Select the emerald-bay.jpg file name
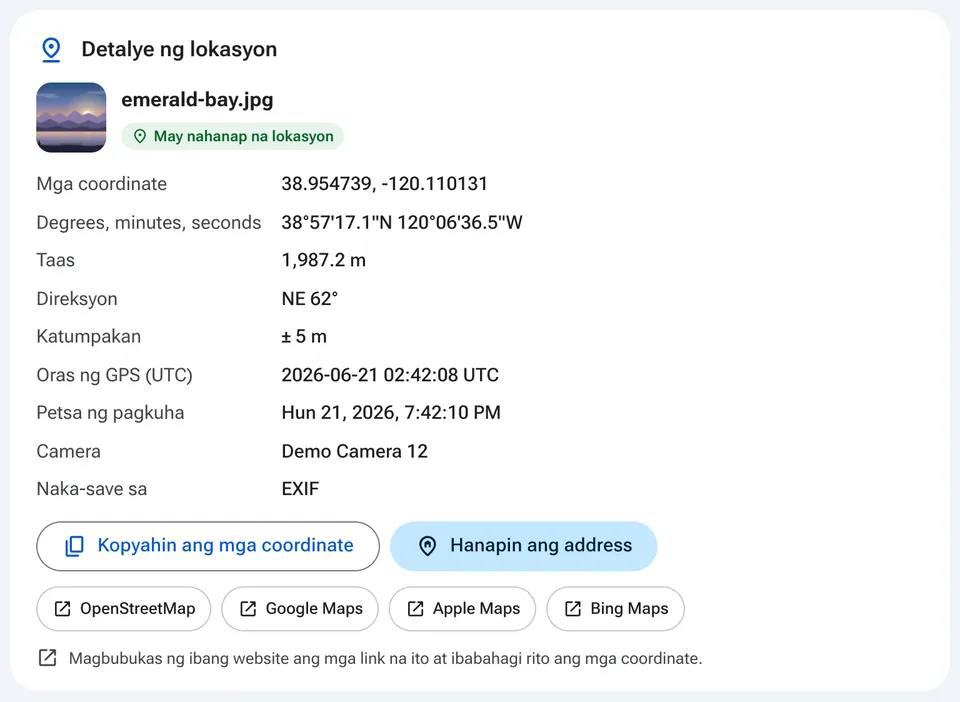This screenshot has width=960, height=702. click(197, 100)
